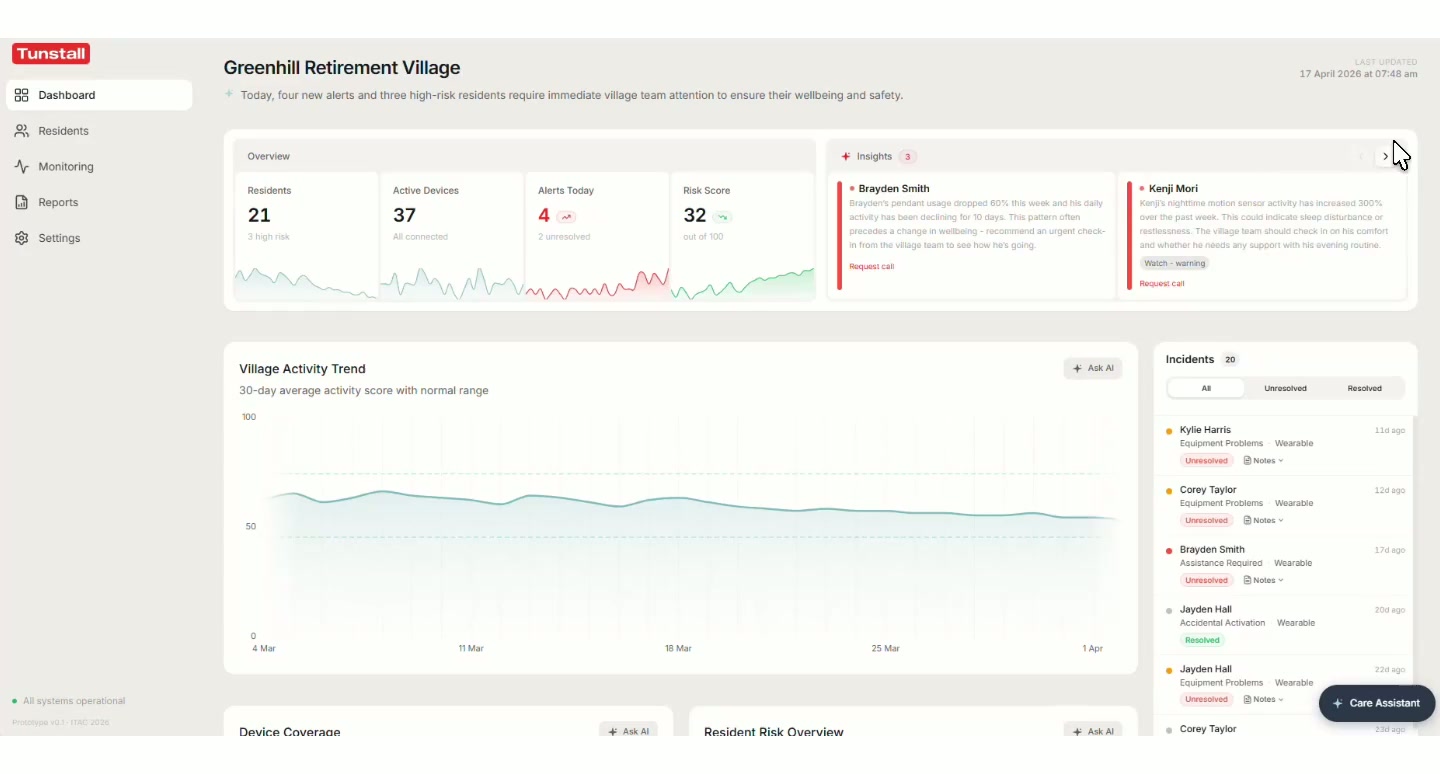
Task: Open the Monitoring section
Action: pyautogui.click(x=99, y=167)
